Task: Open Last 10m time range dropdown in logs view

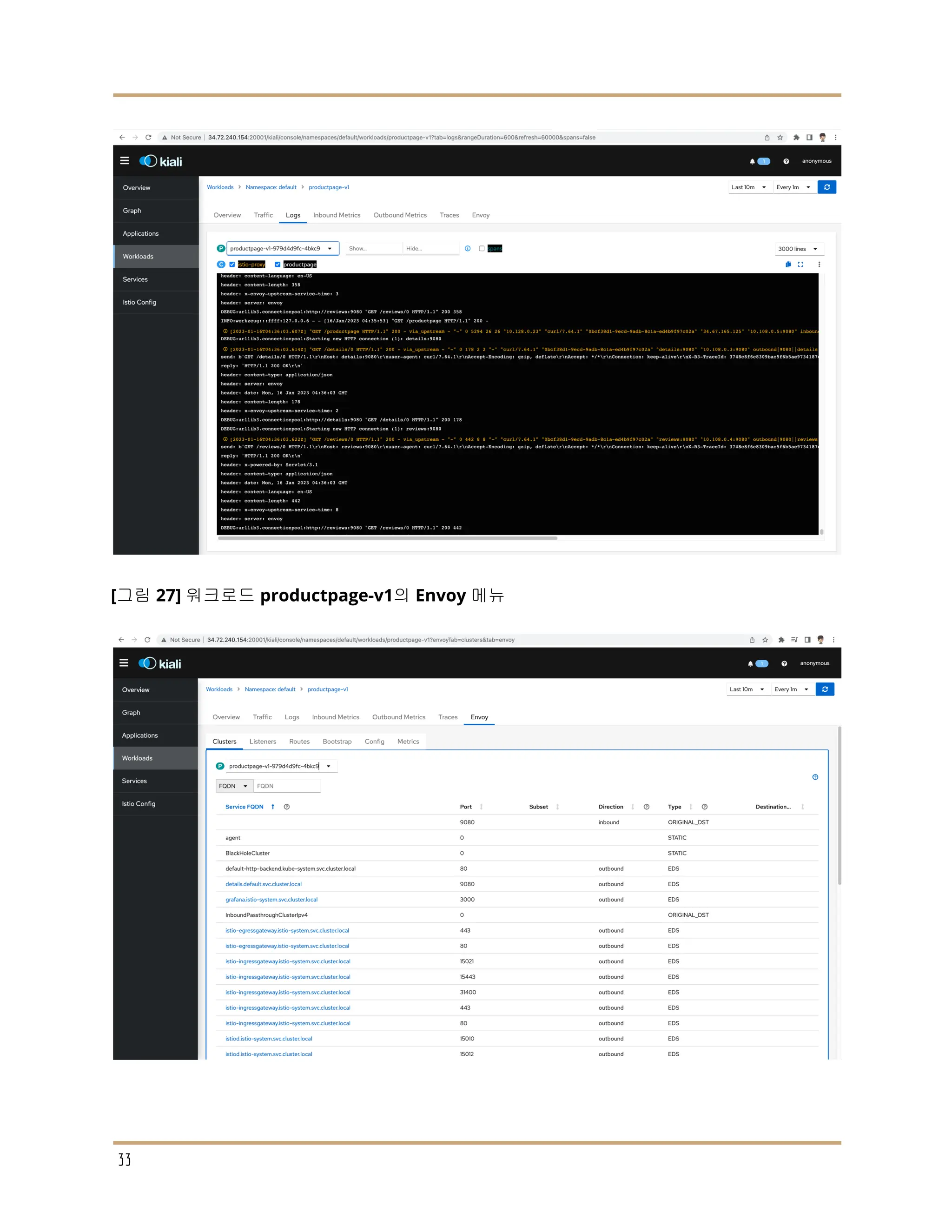Action: click(748, 187)
